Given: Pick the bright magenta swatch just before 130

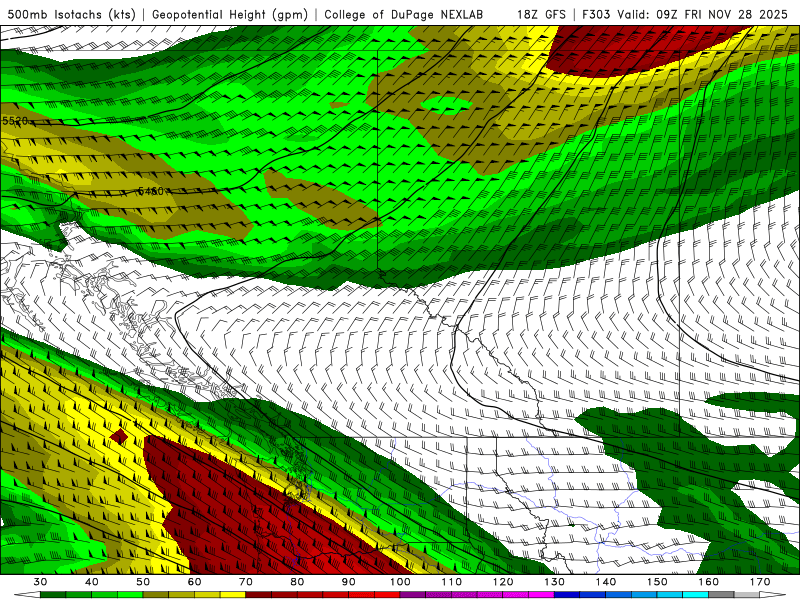Looking at the screenshot, I should (x=541, y=594).
